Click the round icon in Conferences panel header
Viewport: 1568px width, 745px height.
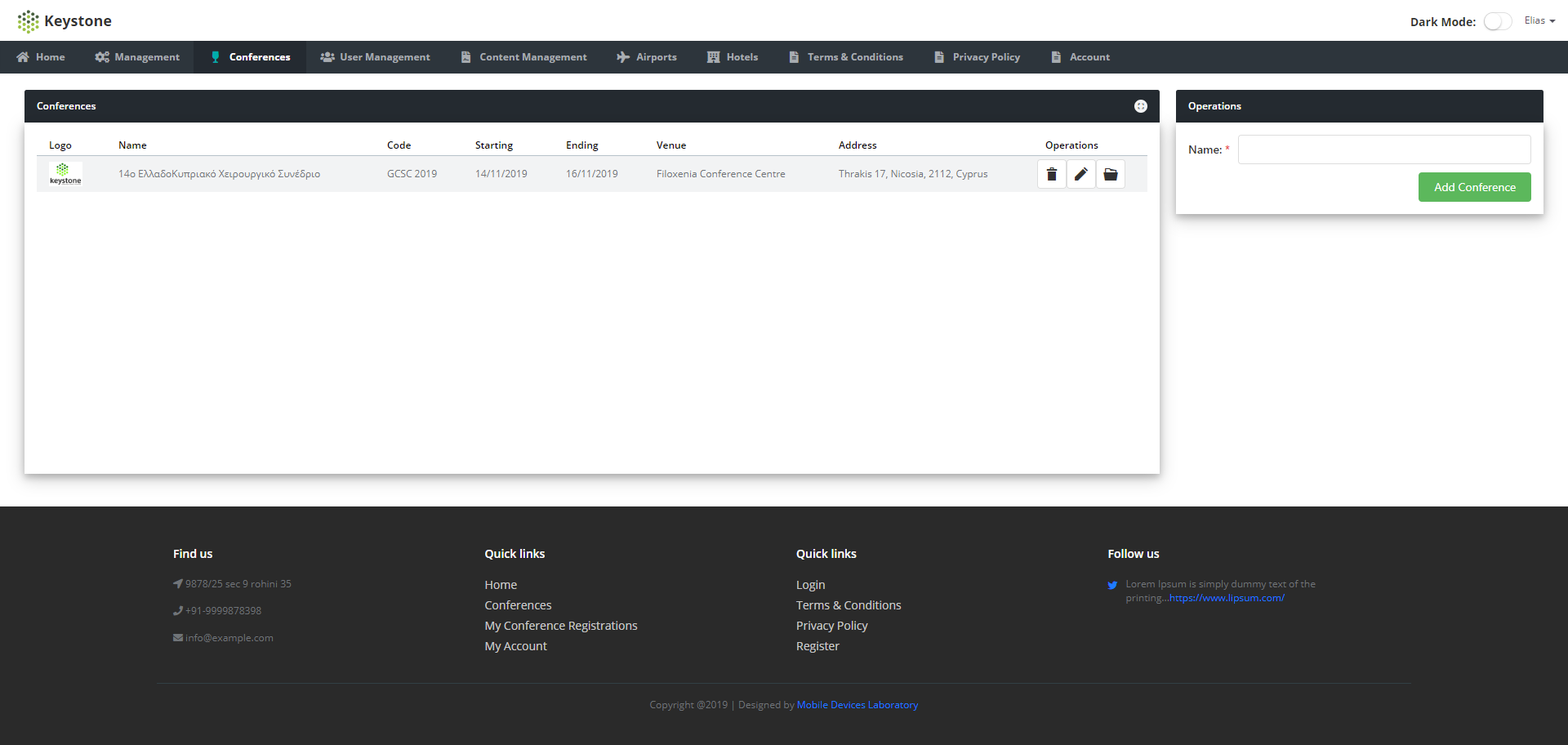[x=1140, y=106]
